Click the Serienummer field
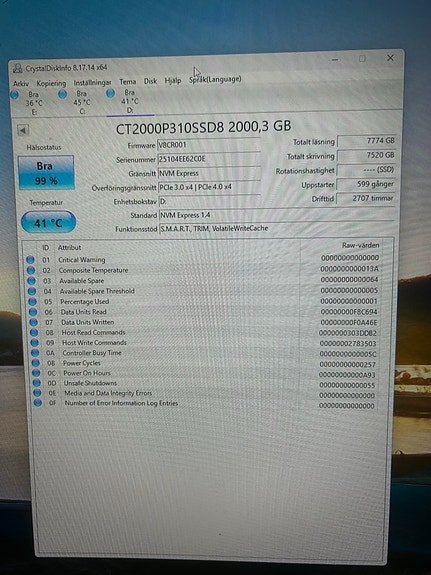The height and width of the screenshot is (575, 431). coord(209,159)
